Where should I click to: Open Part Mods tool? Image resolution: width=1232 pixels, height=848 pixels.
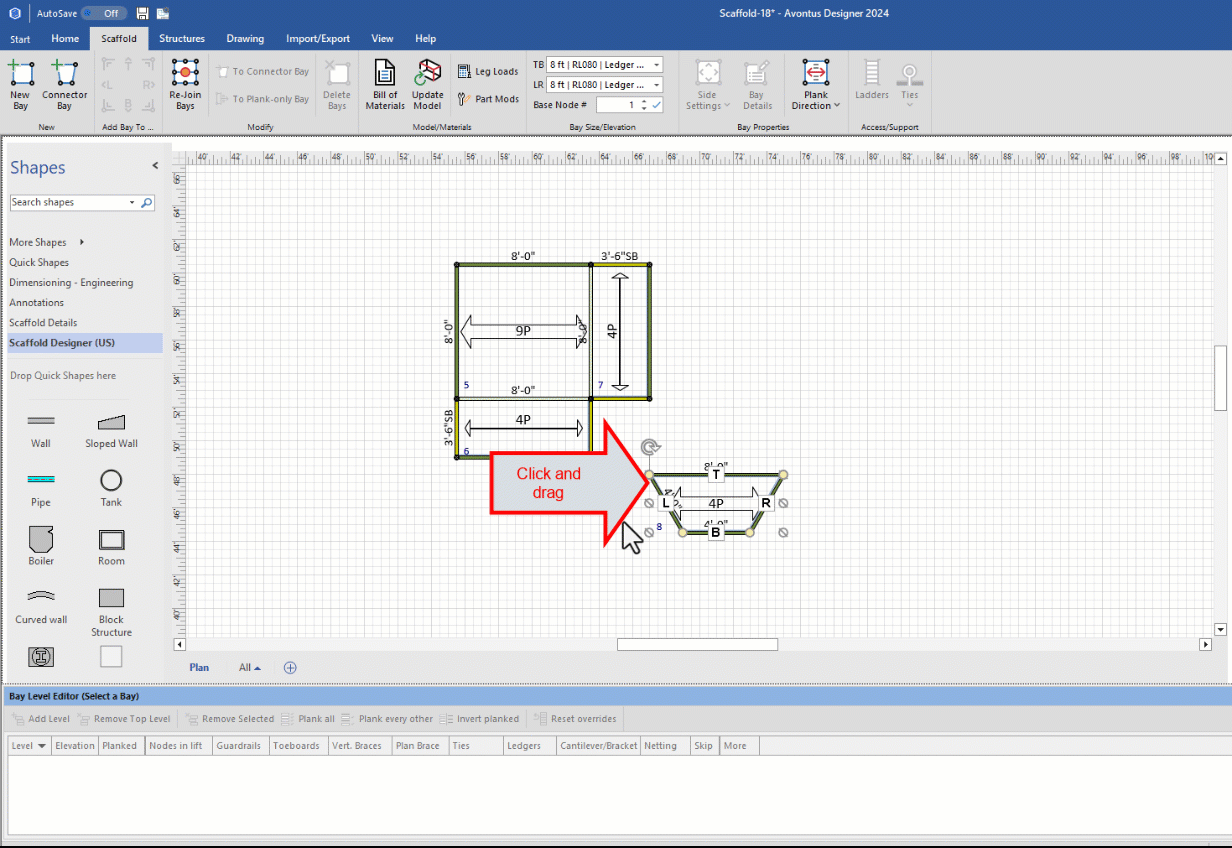(488, 99)
